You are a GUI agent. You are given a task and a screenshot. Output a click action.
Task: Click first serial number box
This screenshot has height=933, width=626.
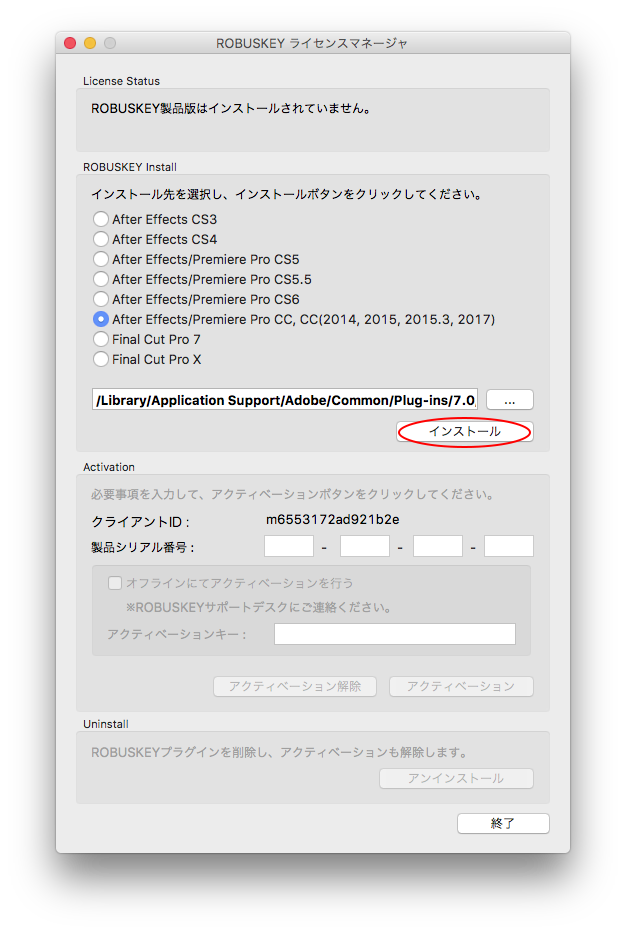tap(289, 546)
